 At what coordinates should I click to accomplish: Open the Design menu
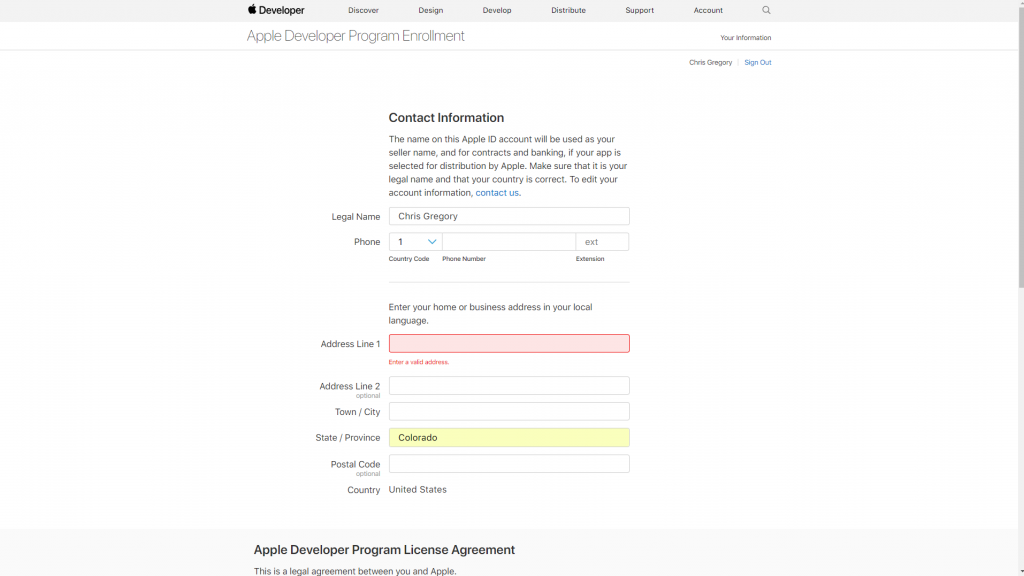pyautogui.click(x=430, y=10)
